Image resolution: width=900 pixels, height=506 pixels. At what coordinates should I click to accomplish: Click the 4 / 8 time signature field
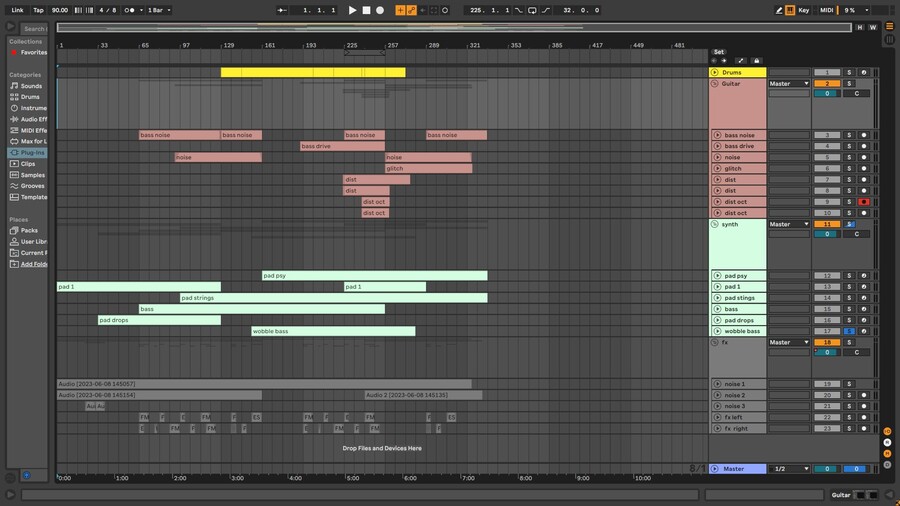107,10
